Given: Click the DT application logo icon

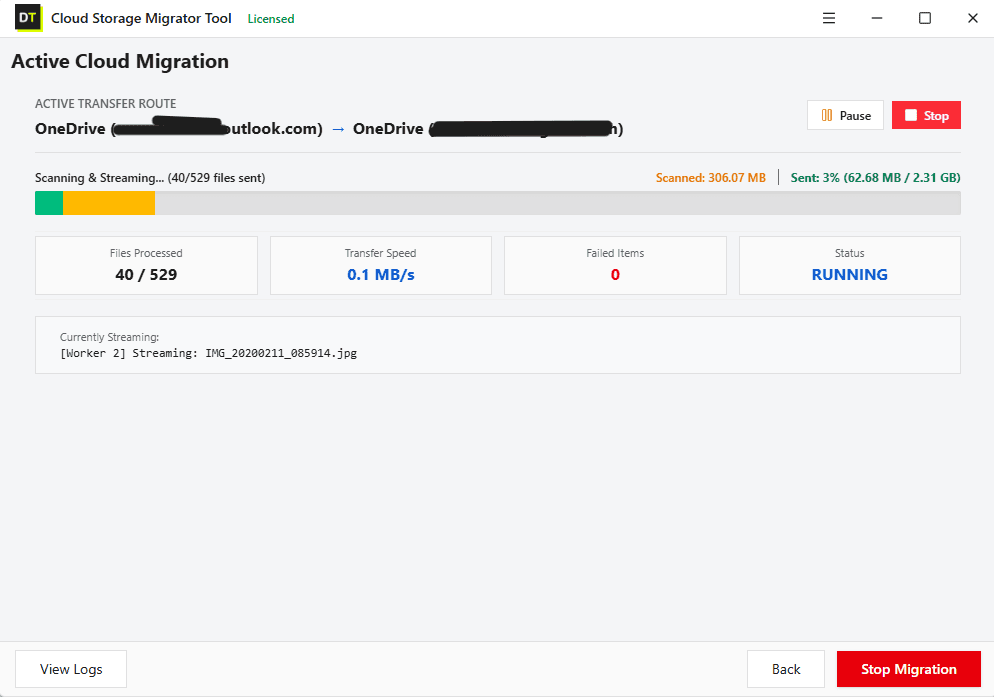Looking at the screenshot, I should point(28,18).
